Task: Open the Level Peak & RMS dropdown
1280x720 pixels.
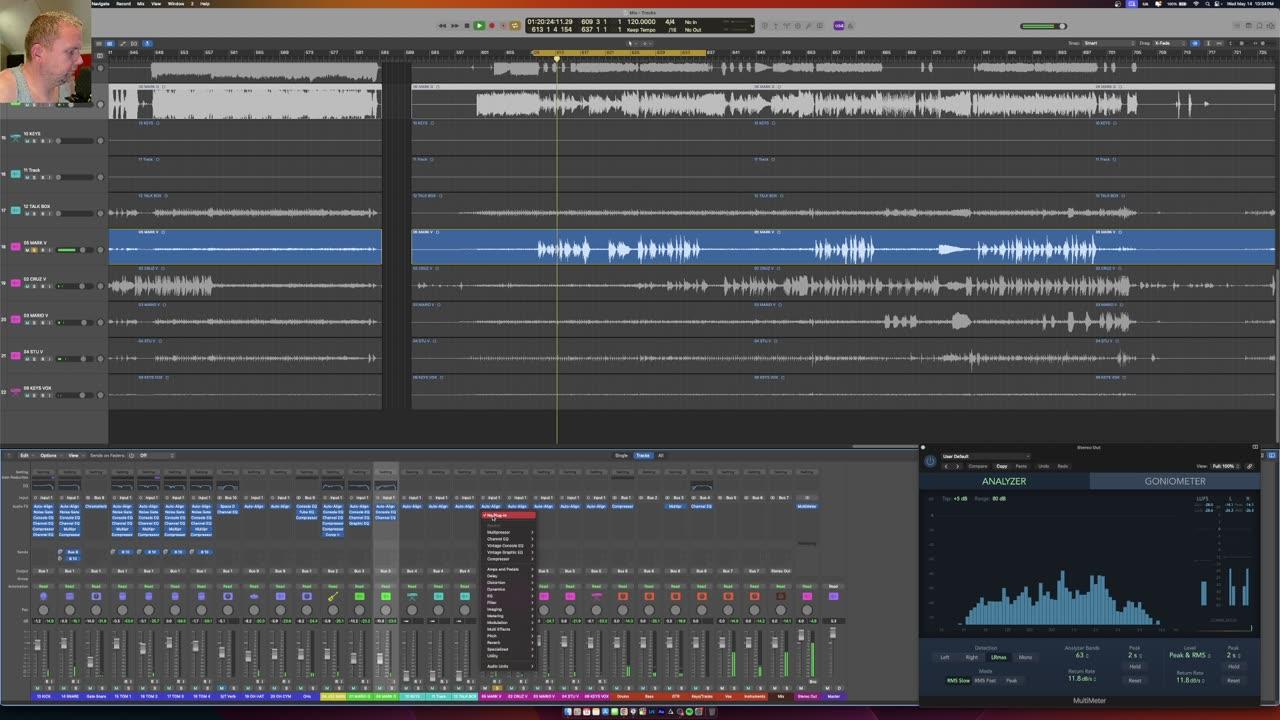Action: tap(1188, 655)
